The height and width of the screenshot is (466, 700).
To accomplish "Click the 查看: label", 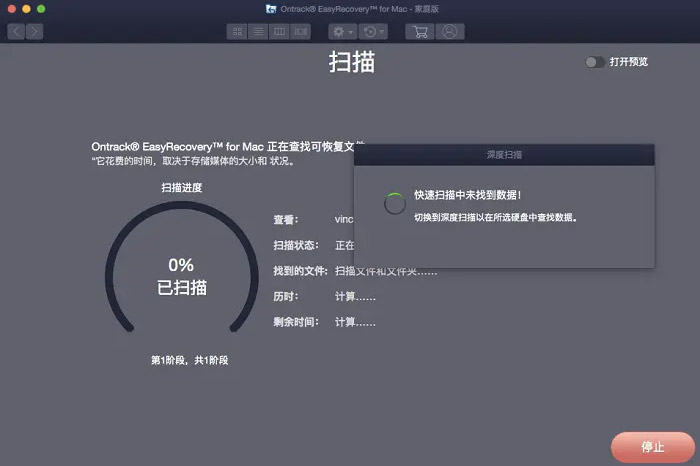I will point(286,220).
